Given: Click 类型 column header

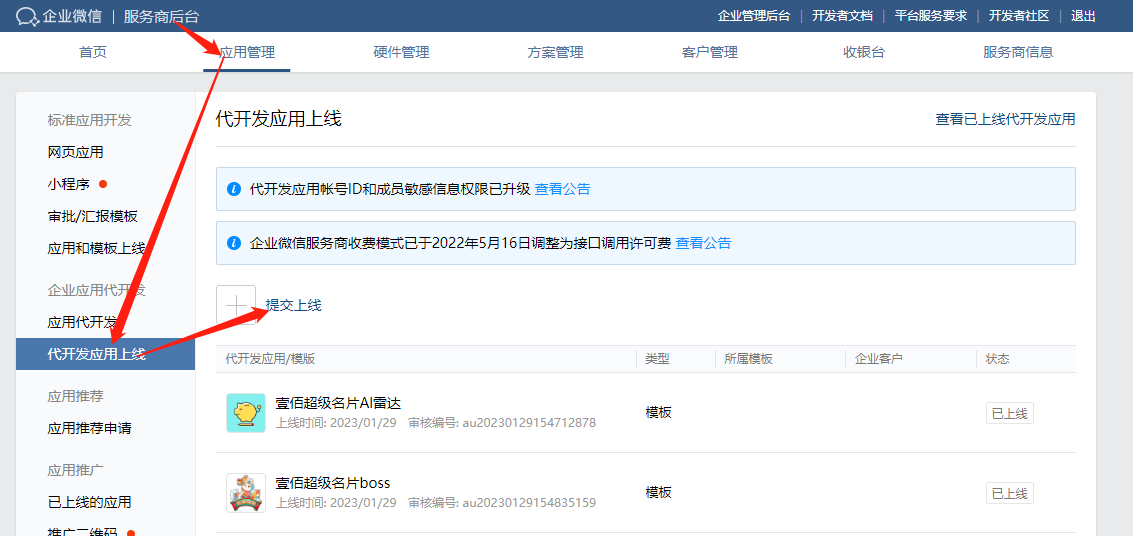Looking at the screenshot, I should click(656, 358).
